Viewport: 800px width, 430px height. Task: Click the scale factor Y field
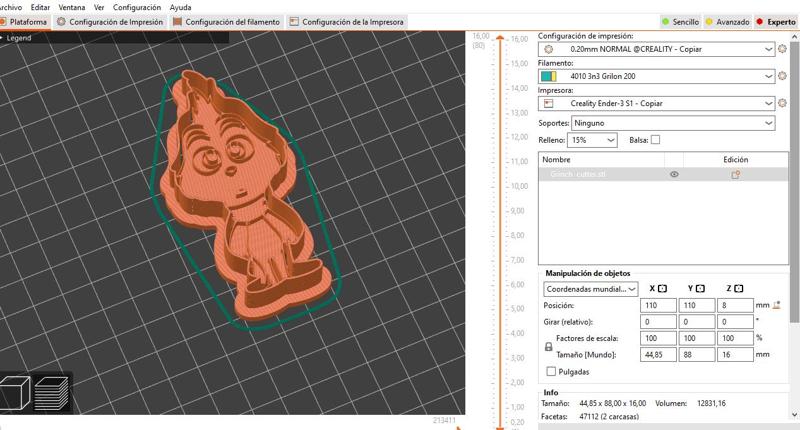[697, 338]
